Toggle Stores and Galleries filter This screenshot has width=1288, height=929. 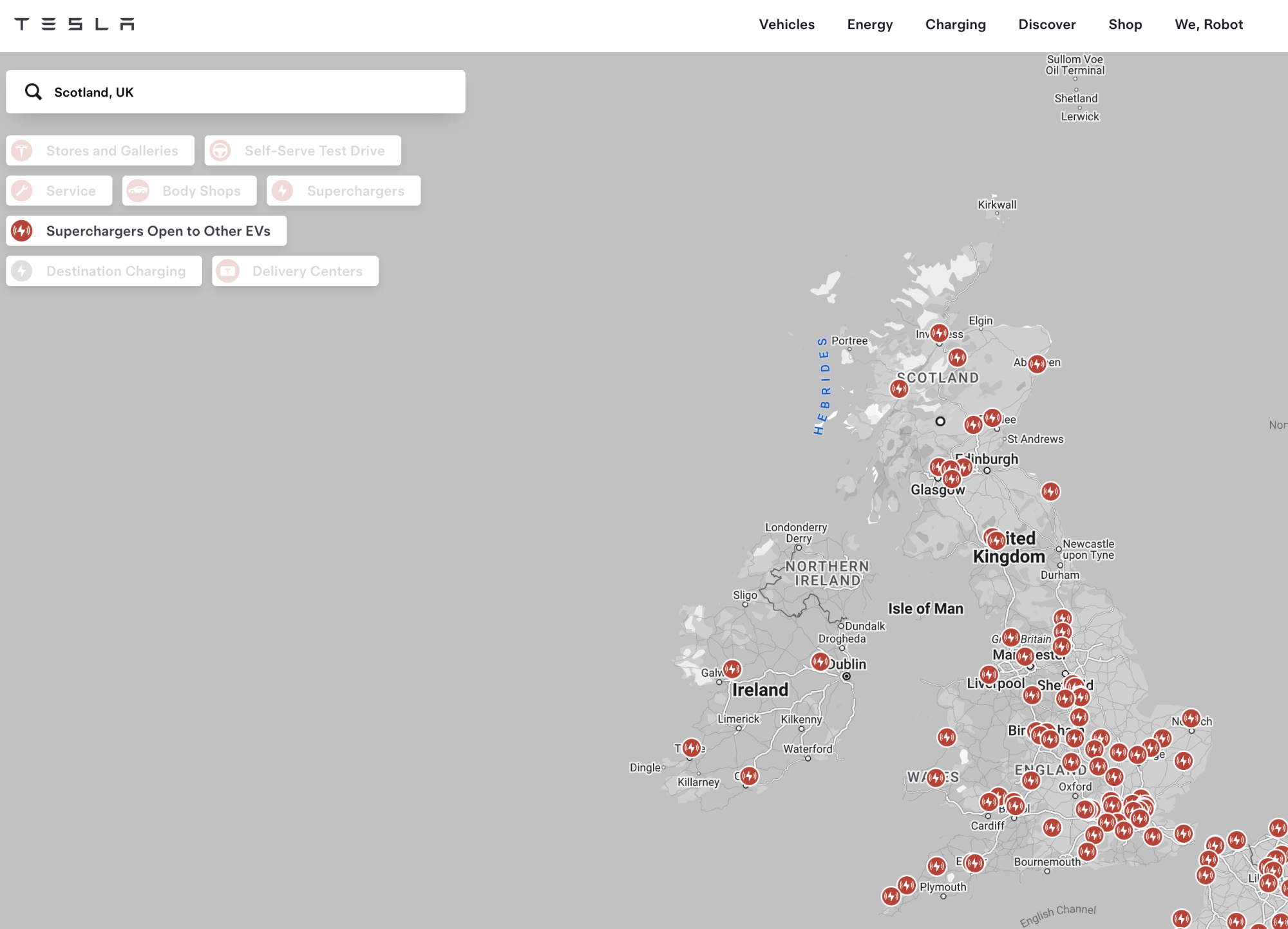(100, 151)
